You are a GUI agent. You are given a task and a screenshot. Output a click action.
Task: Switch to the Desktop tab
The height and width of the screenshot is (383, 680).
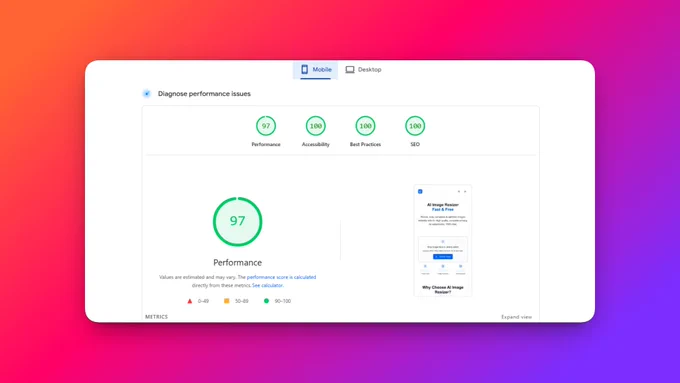pyautogui.click(x=363, y=70)
